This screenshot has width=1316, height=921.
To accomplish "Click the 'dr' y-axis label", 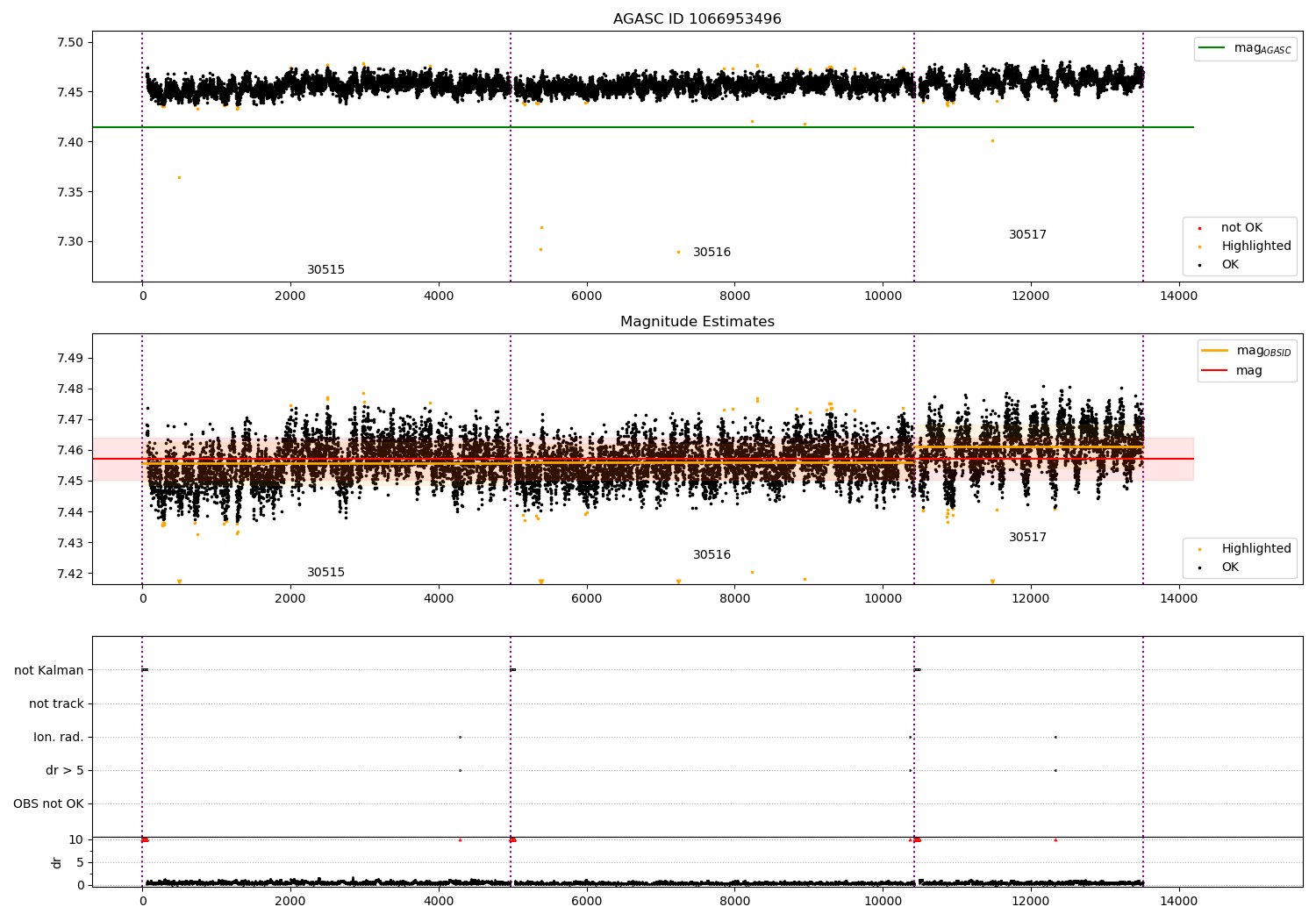I will (x=57, y=862).
